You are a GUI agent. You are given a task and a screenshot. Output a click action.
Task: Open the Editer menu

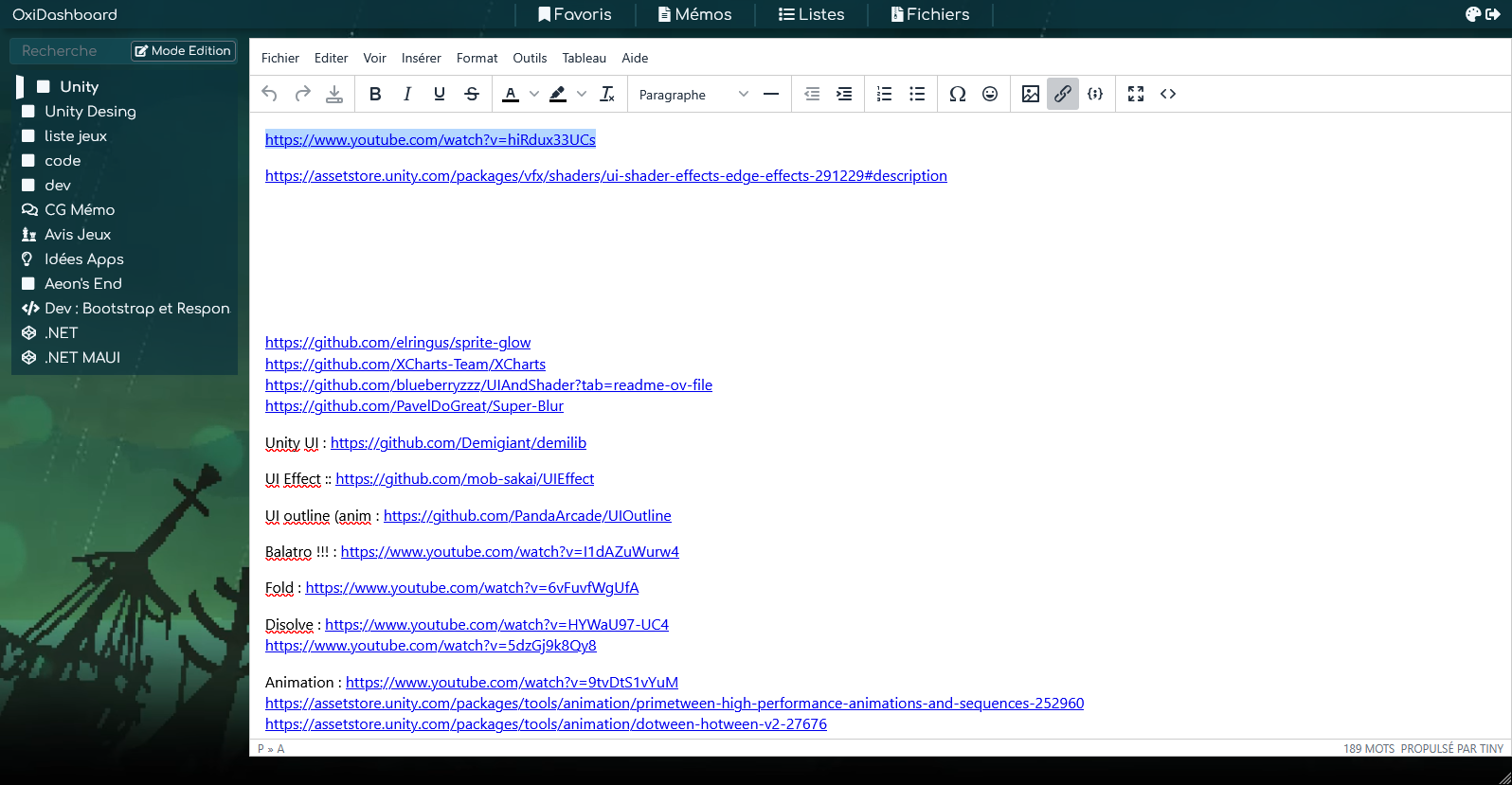point(332,58)
